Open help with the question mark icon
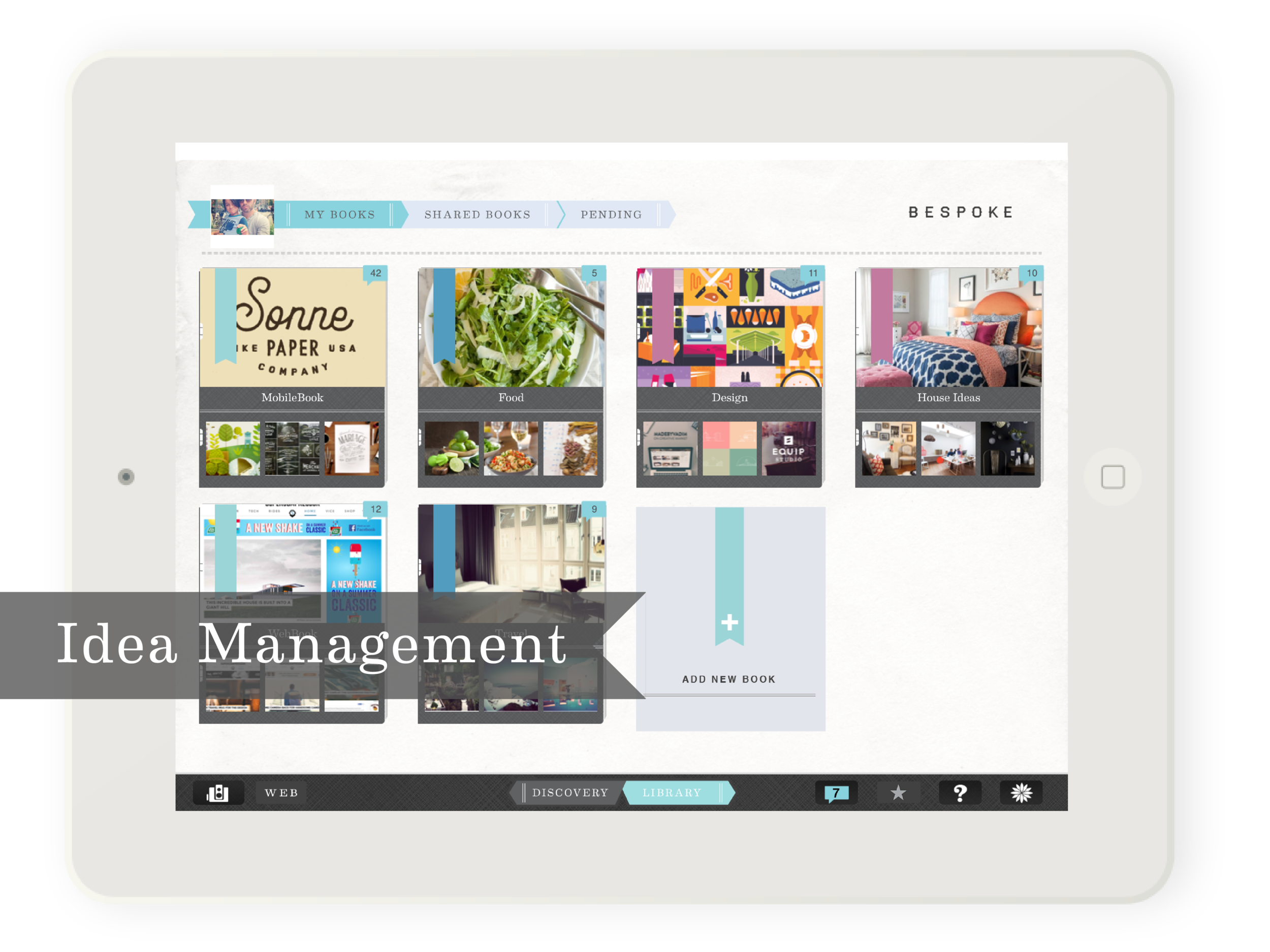 960,793
